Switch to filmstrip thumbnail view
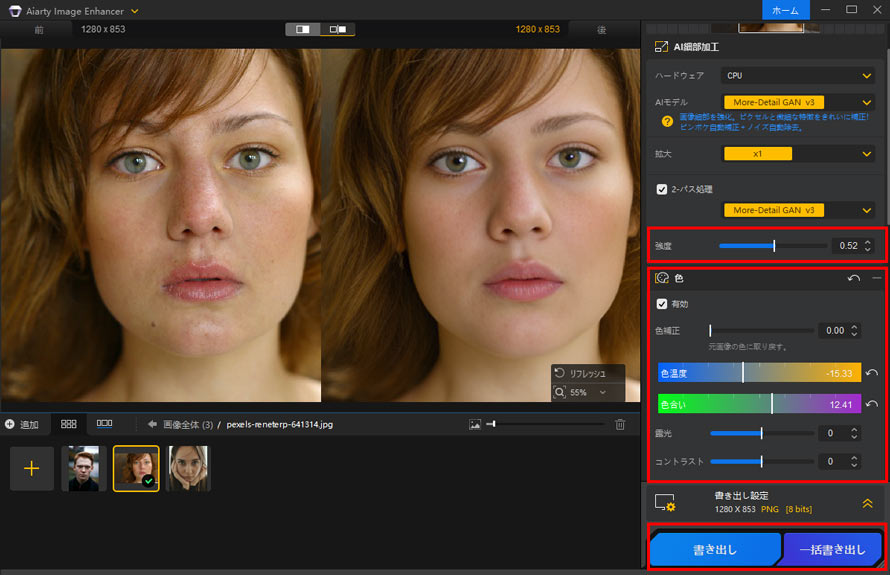890x575 pixels. (x=104, y=423)
